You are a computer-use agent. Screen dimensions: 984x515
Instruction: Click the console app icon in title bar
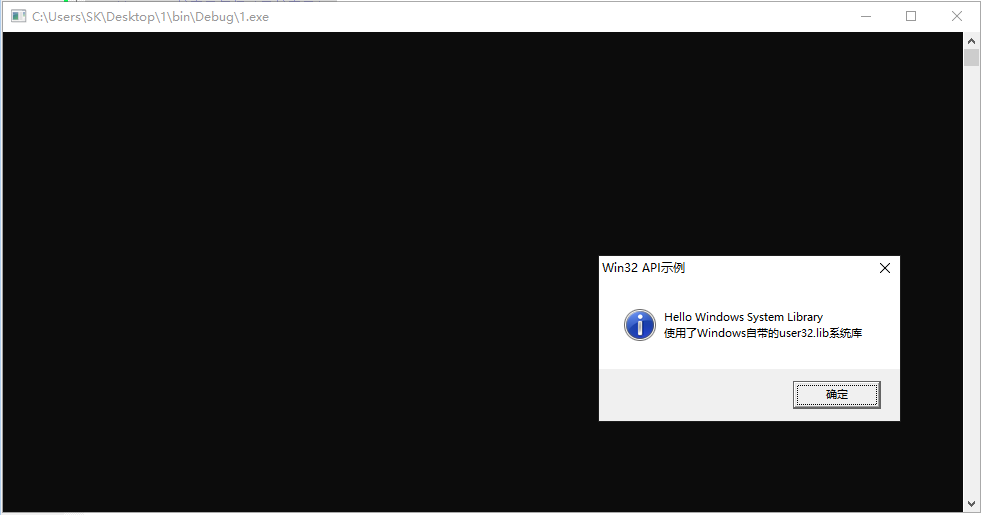pyautogui.click(x=18, y=16)
